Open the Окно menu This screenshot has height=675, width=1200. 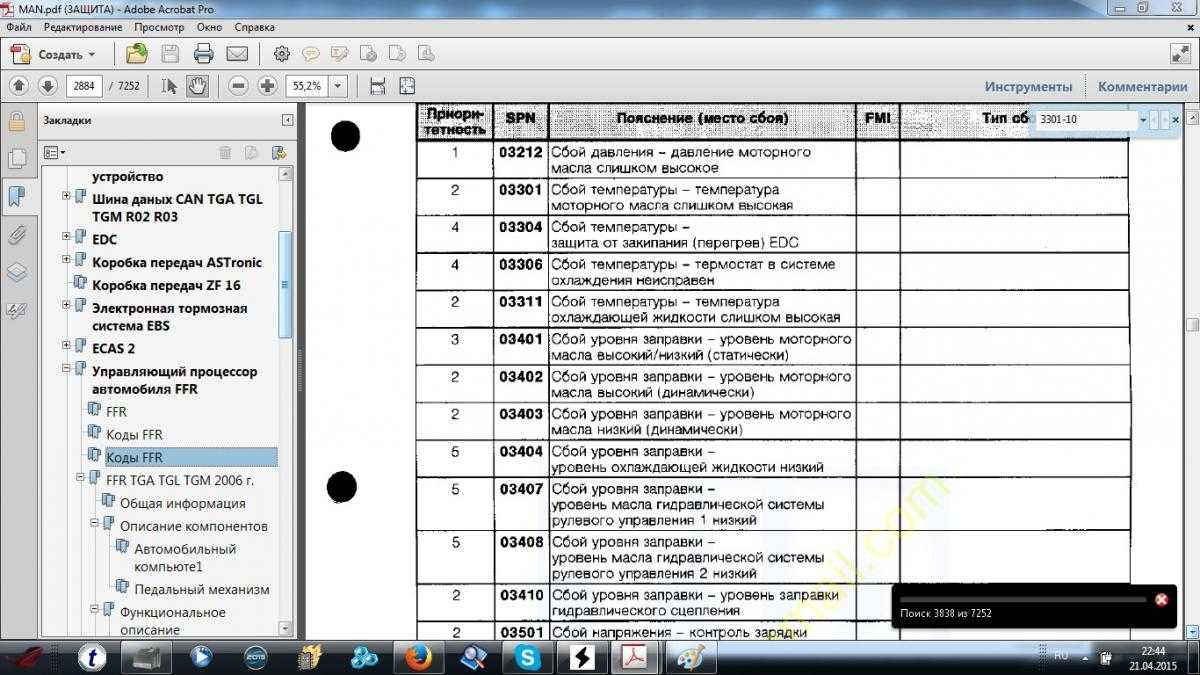(210, 27)
